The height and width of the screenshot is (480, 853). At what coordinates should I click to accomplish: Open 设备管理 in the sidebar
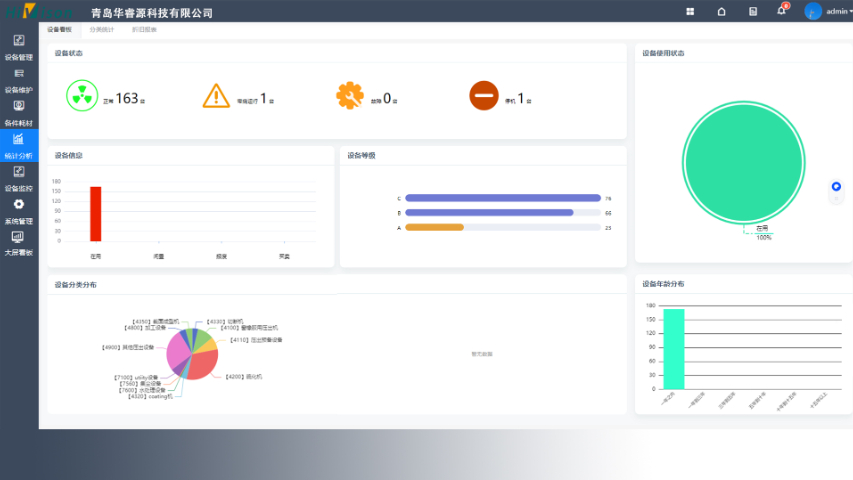(x=18, y=46)
